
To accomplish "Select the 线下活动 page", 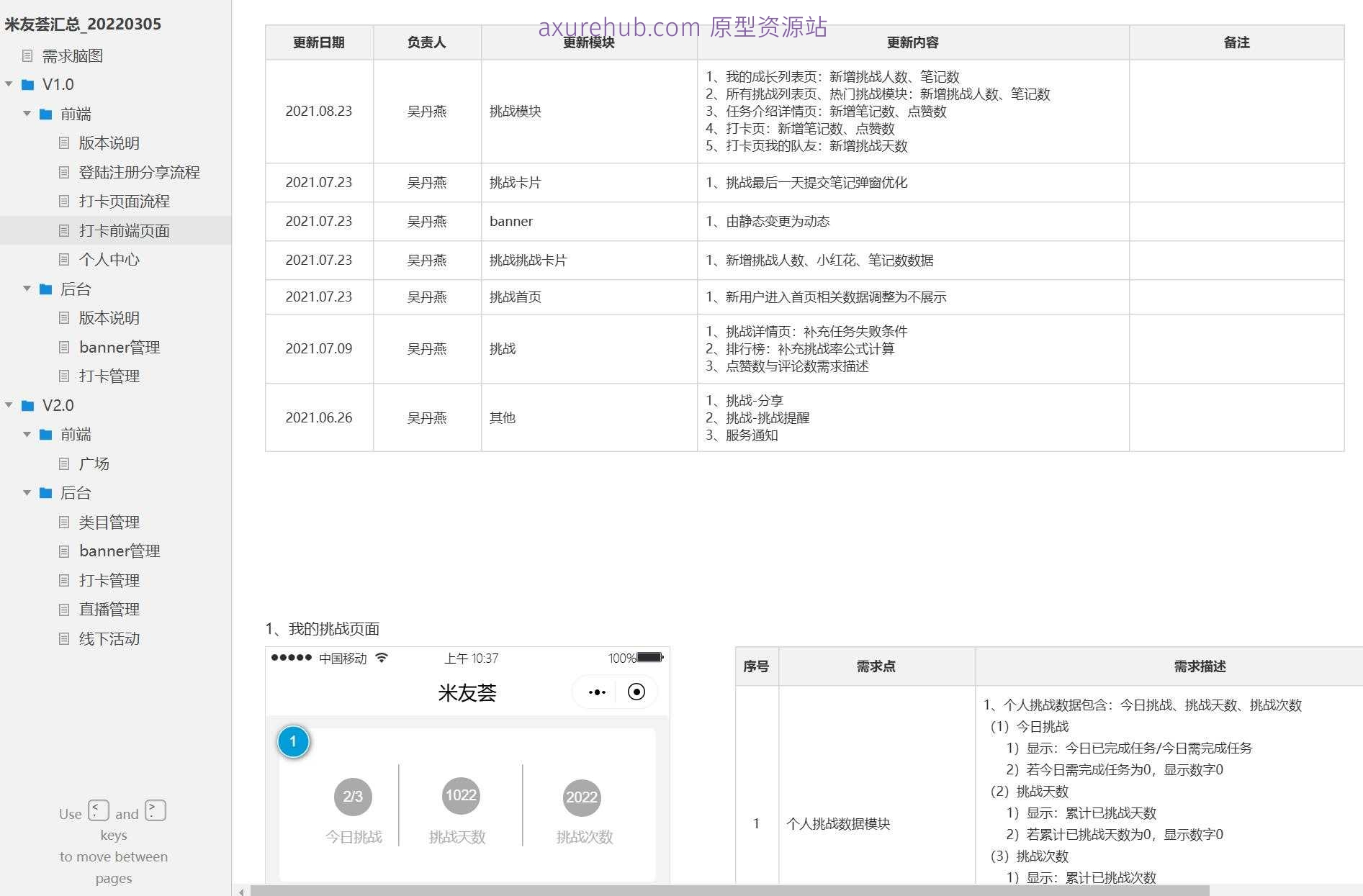I will pos(109,639).
